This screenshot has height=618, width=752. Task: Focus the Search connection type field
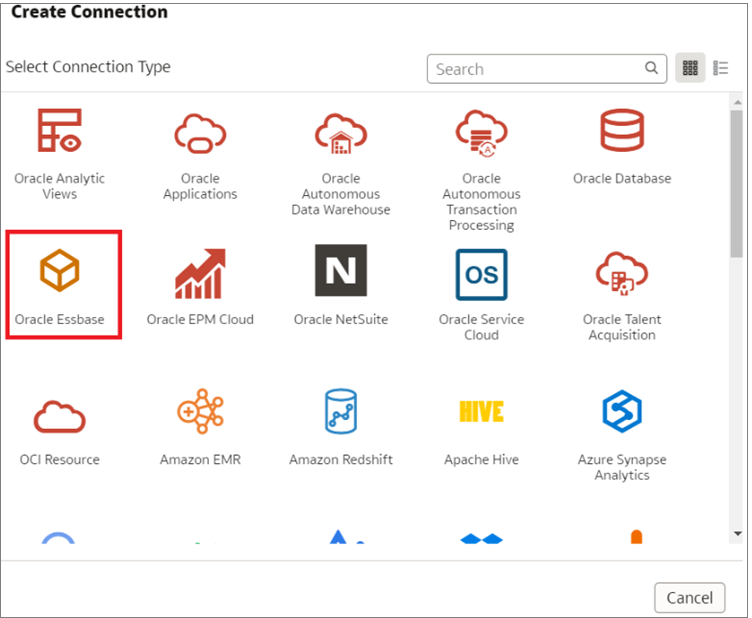[x=547, y=69]
